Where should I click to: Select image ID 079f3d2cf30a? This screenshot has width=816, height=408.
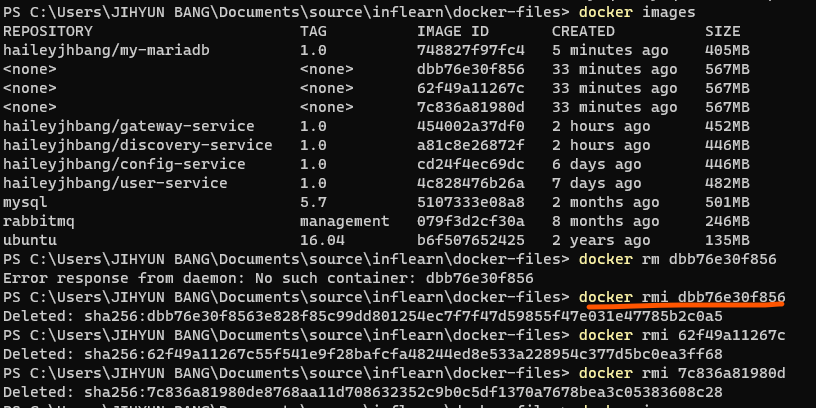pyautogui.click(x=470, y=221)
